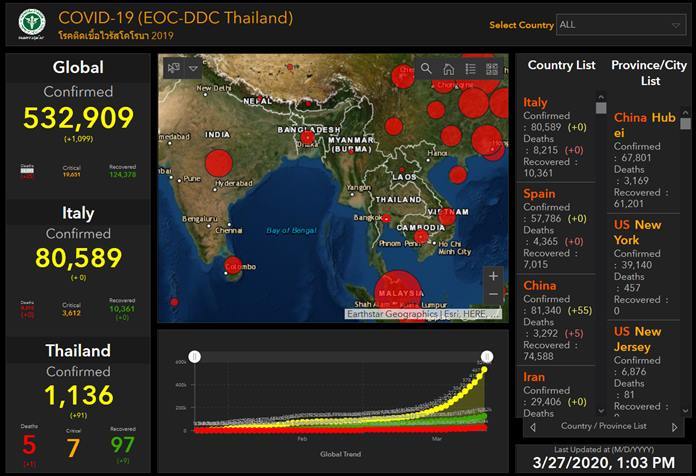The image size is (696, 476).
Task: Select Spain in the Country List
Action: pos(540,193)
